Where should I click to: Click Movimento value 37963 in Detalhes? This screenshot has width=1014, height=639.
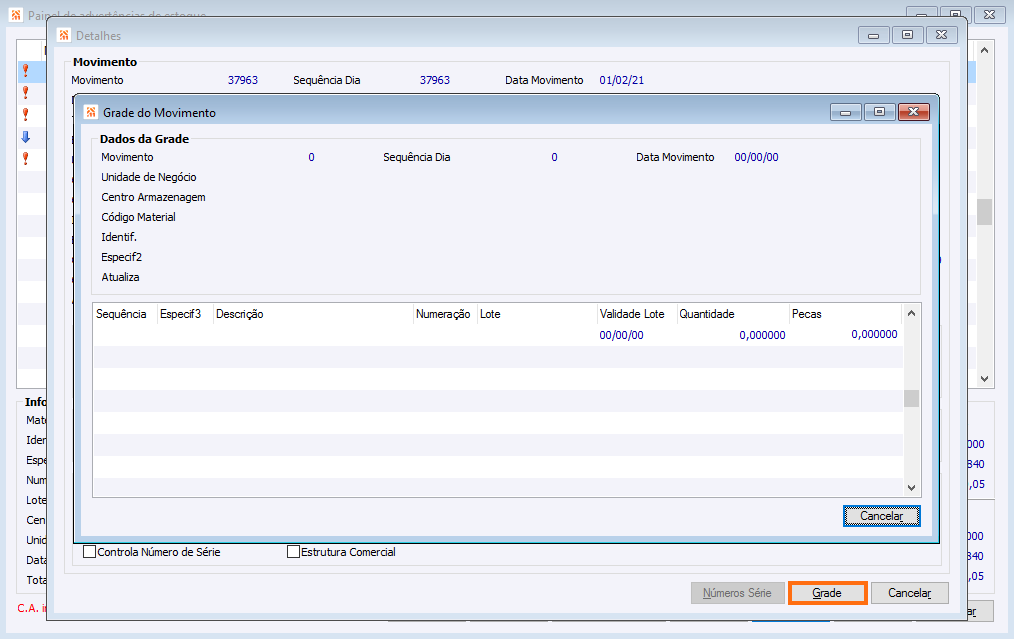(x=243, y=80)
